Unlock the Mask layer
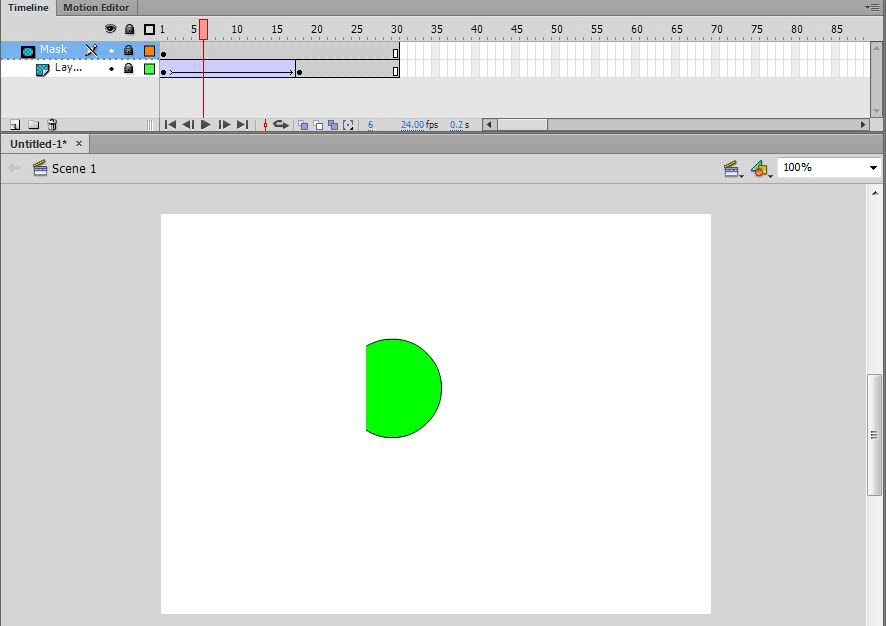Viewport: 886px width, 626px height. 127,49
